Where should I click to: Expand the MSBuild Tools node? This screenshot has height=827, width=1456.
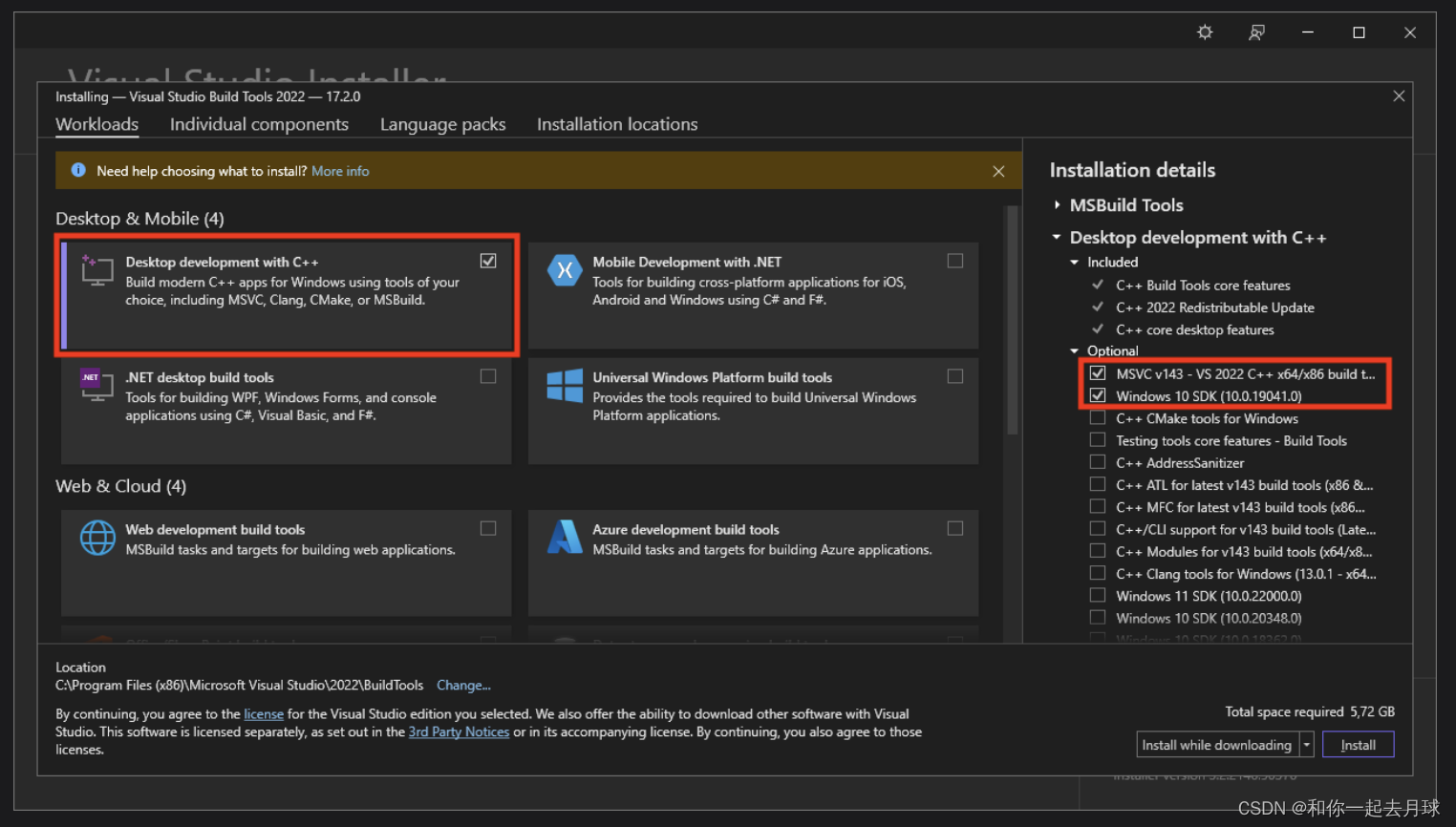coord(1057,204)
